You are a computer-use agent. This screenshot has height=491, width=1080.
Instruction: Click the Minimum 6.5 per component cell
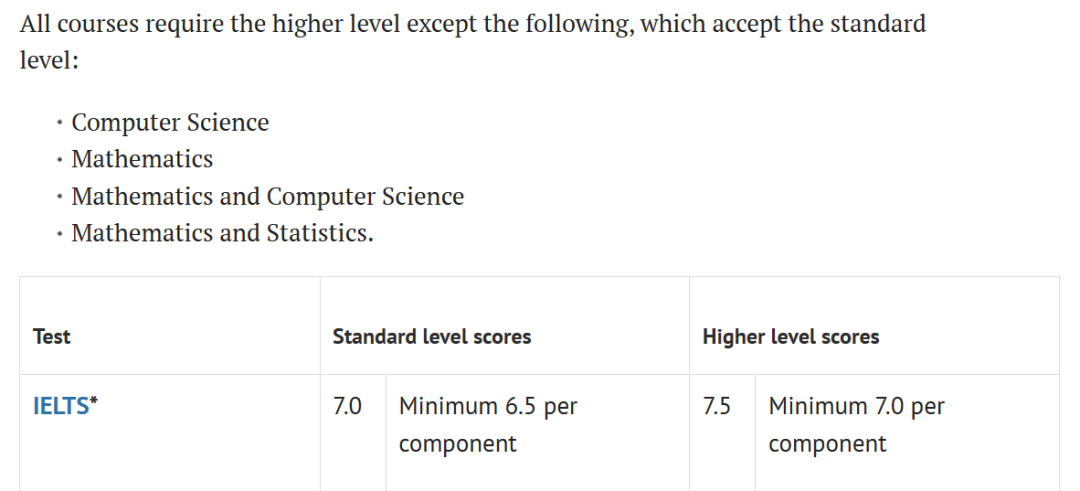(x=537, y=433)
